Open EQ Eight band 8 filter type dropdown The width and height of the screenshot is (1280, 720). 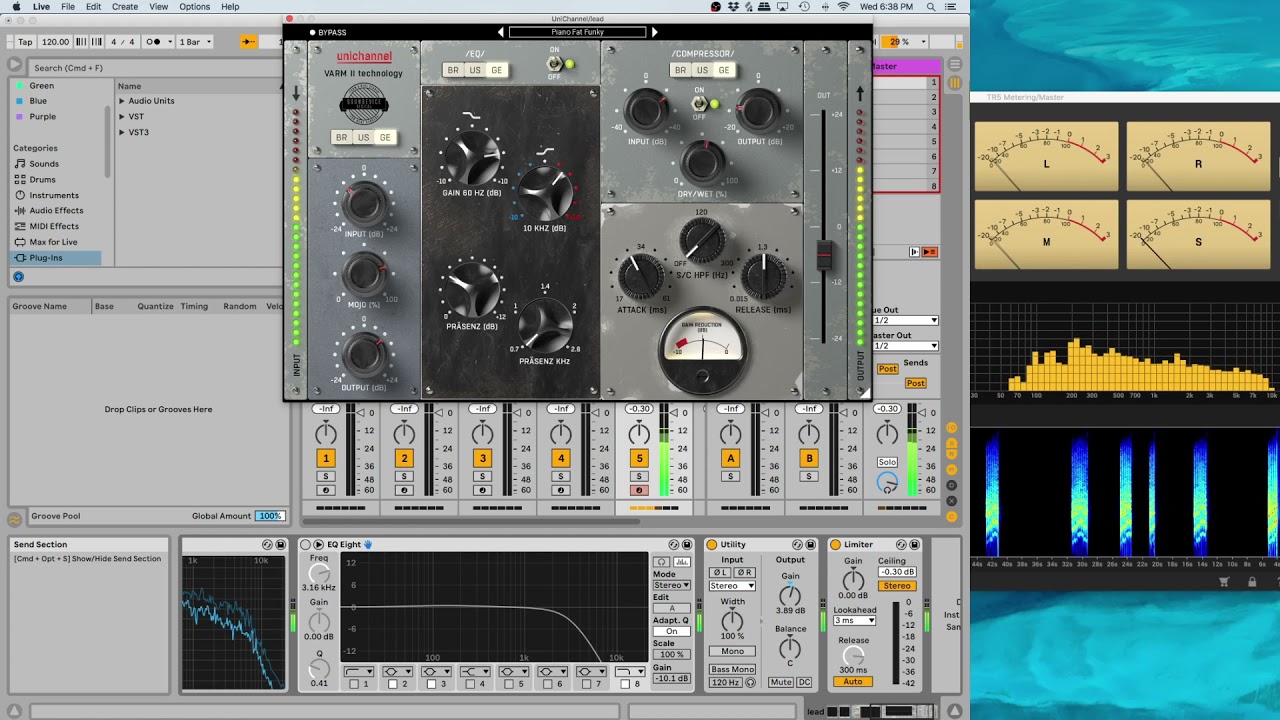coord(629,672)
